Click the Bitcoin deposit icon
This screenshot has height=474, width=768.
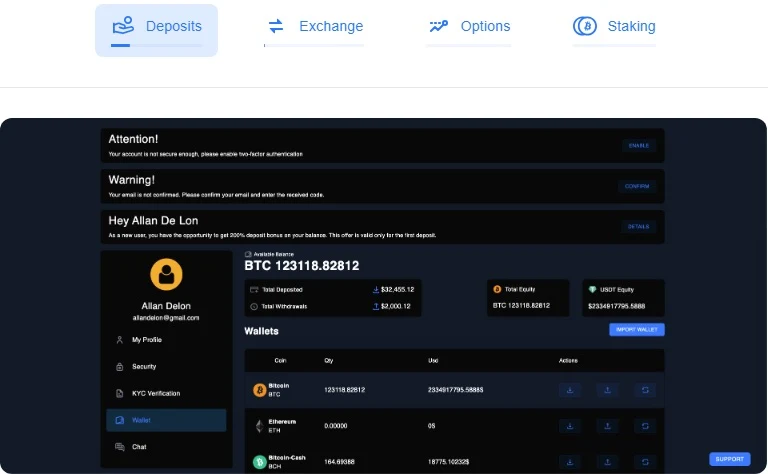(570, 390)
